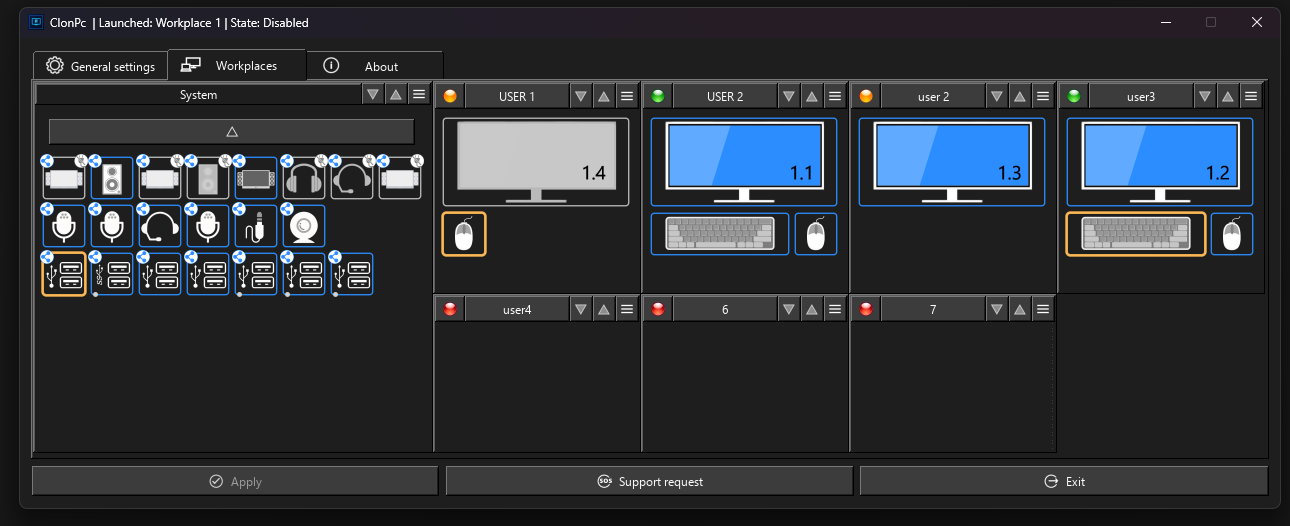
Task: Click the Support request button
Action: point(649,481)
